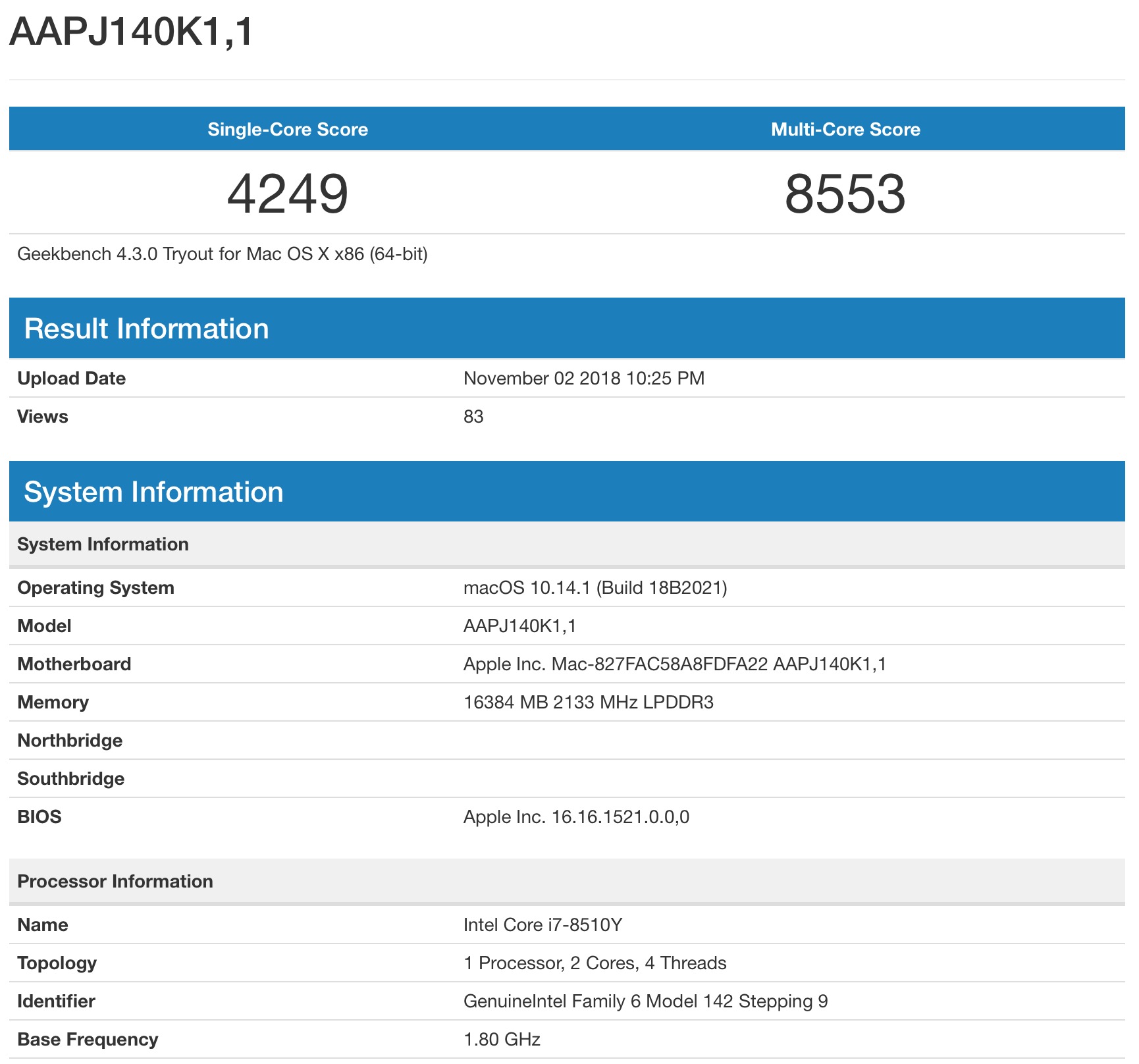The image size is (1139, 1064).
Task: Click the Geekbench 4.3.0 Tryout version text
Action: tap(223, 254)
